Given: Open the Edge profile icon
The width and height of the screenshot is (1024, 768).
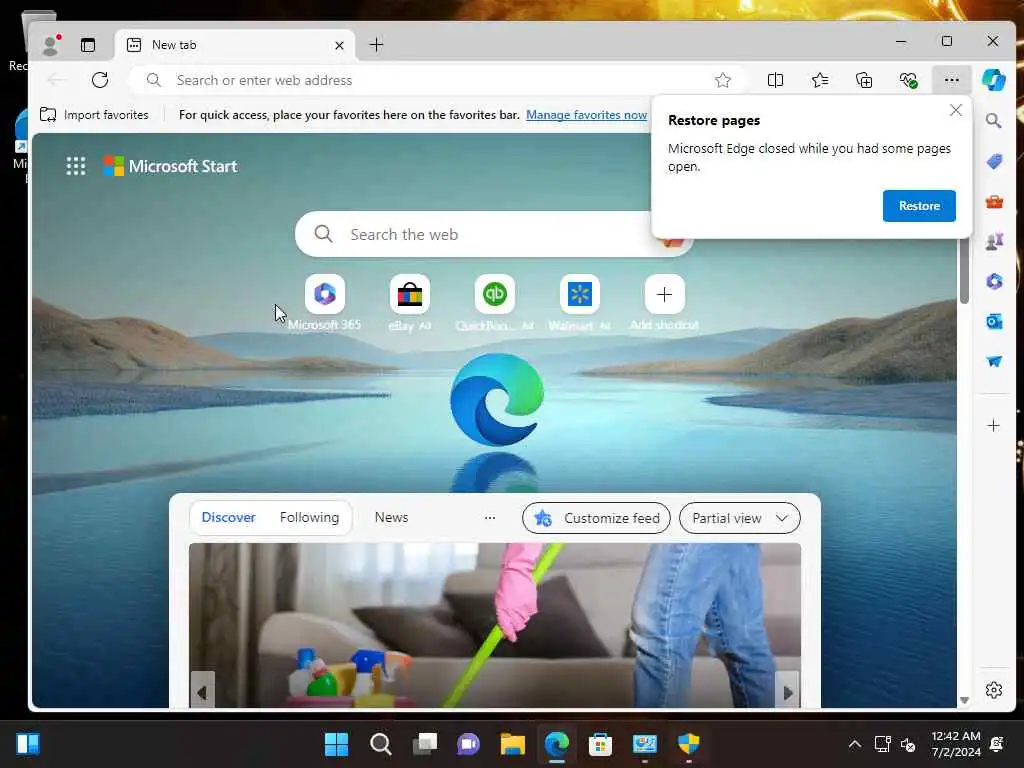Looking at the screenshot, I should 50,44.
